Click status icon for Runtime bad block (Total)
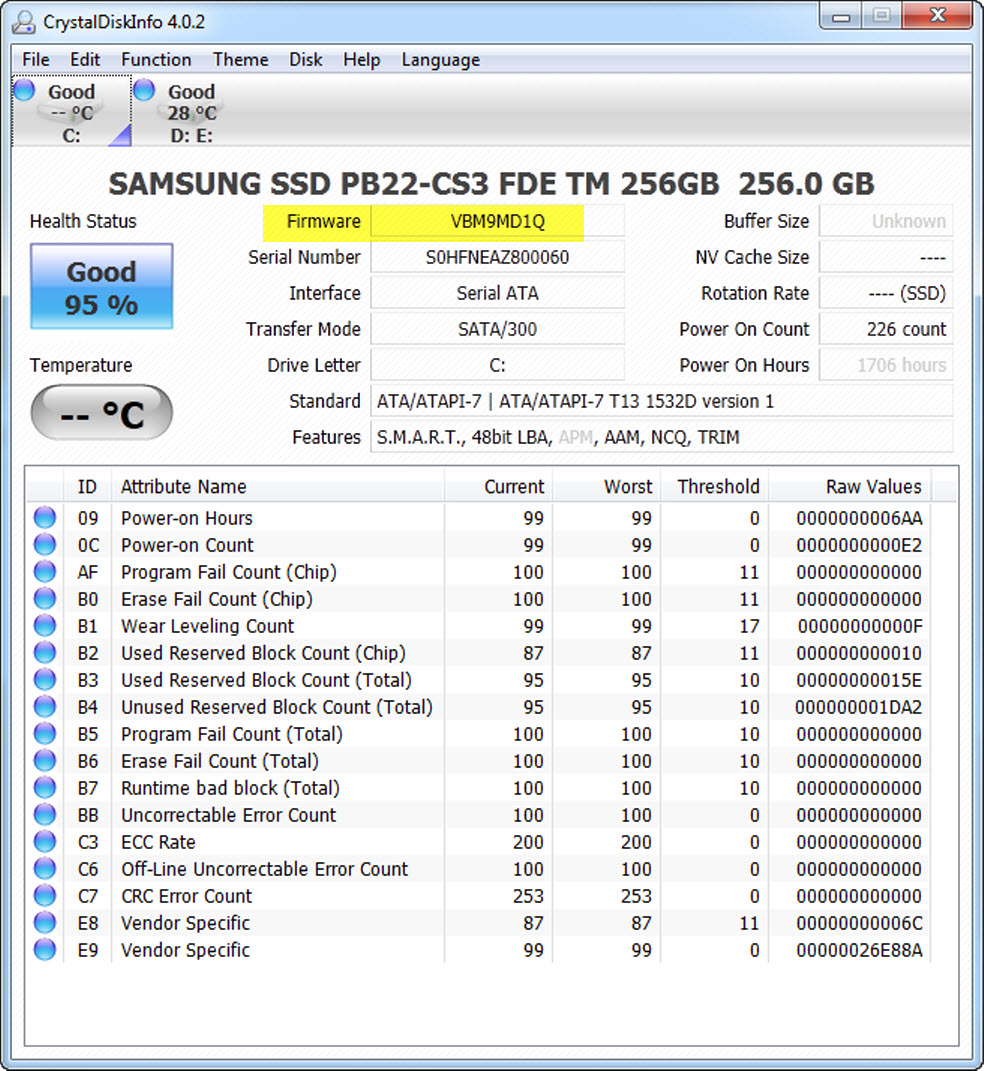The image size is (984, 1071). 45,788
